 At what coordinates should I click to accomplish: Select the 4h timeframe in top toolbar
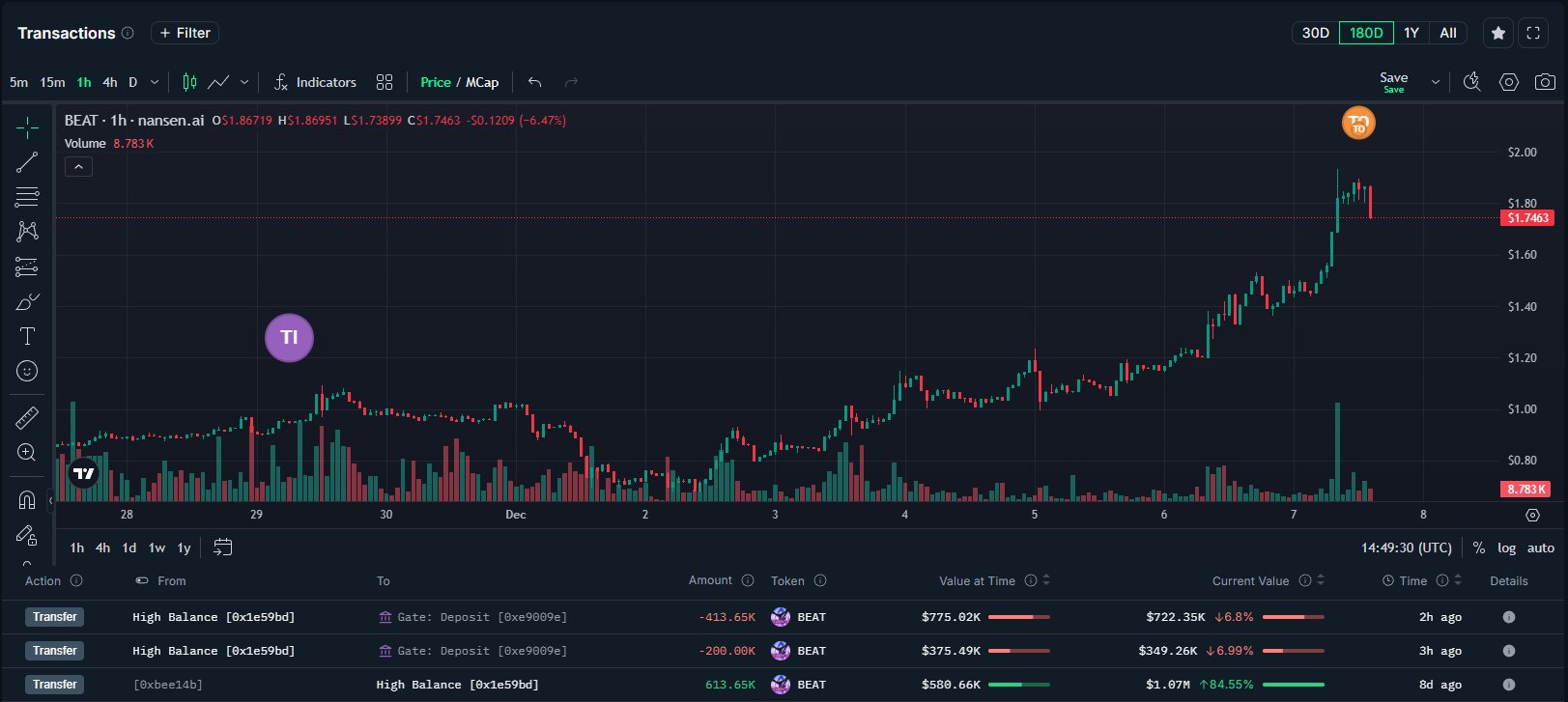point(110,82)
